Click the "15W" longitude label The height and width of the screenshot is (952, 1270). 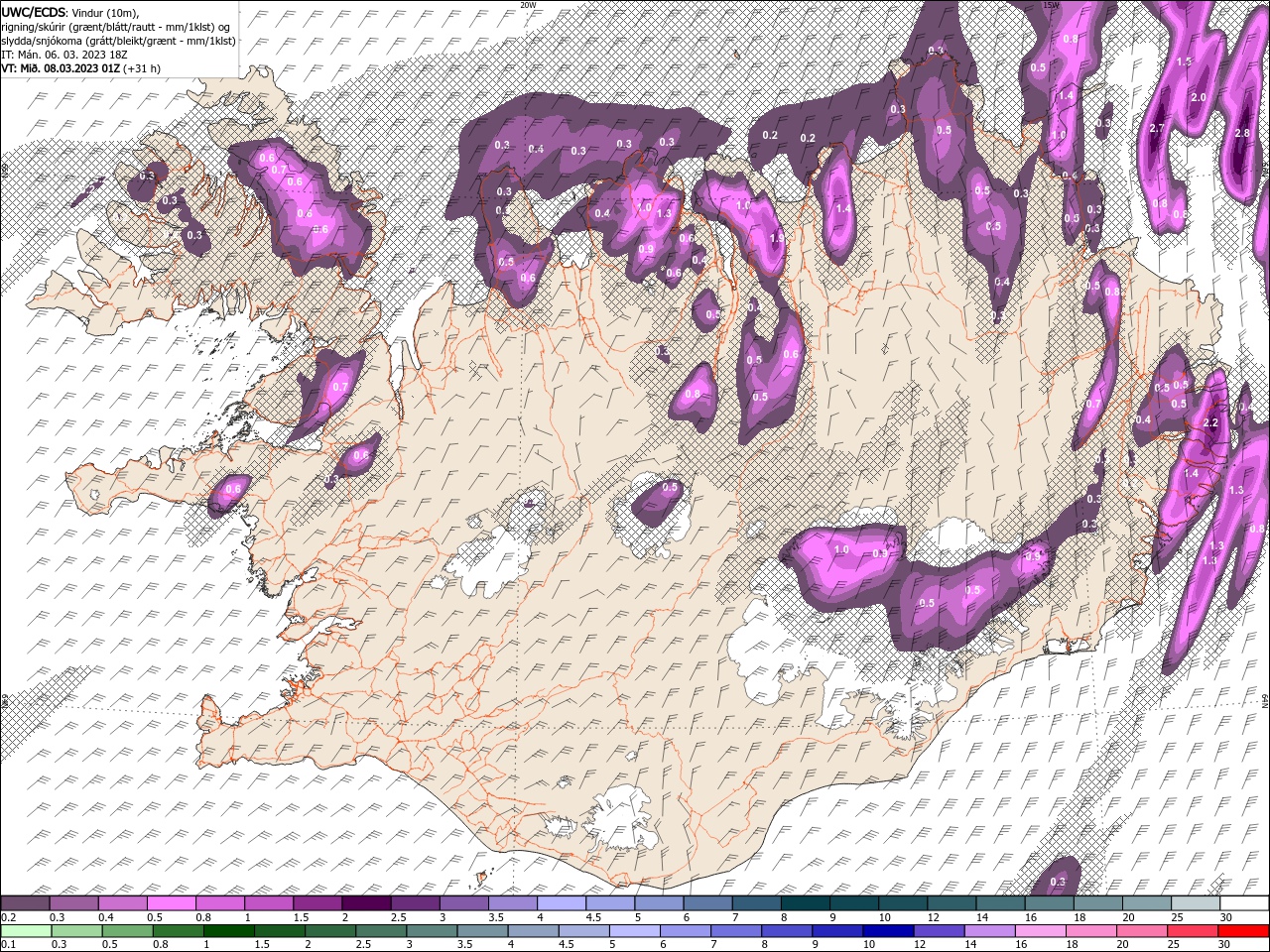(x=1051, y=5)
